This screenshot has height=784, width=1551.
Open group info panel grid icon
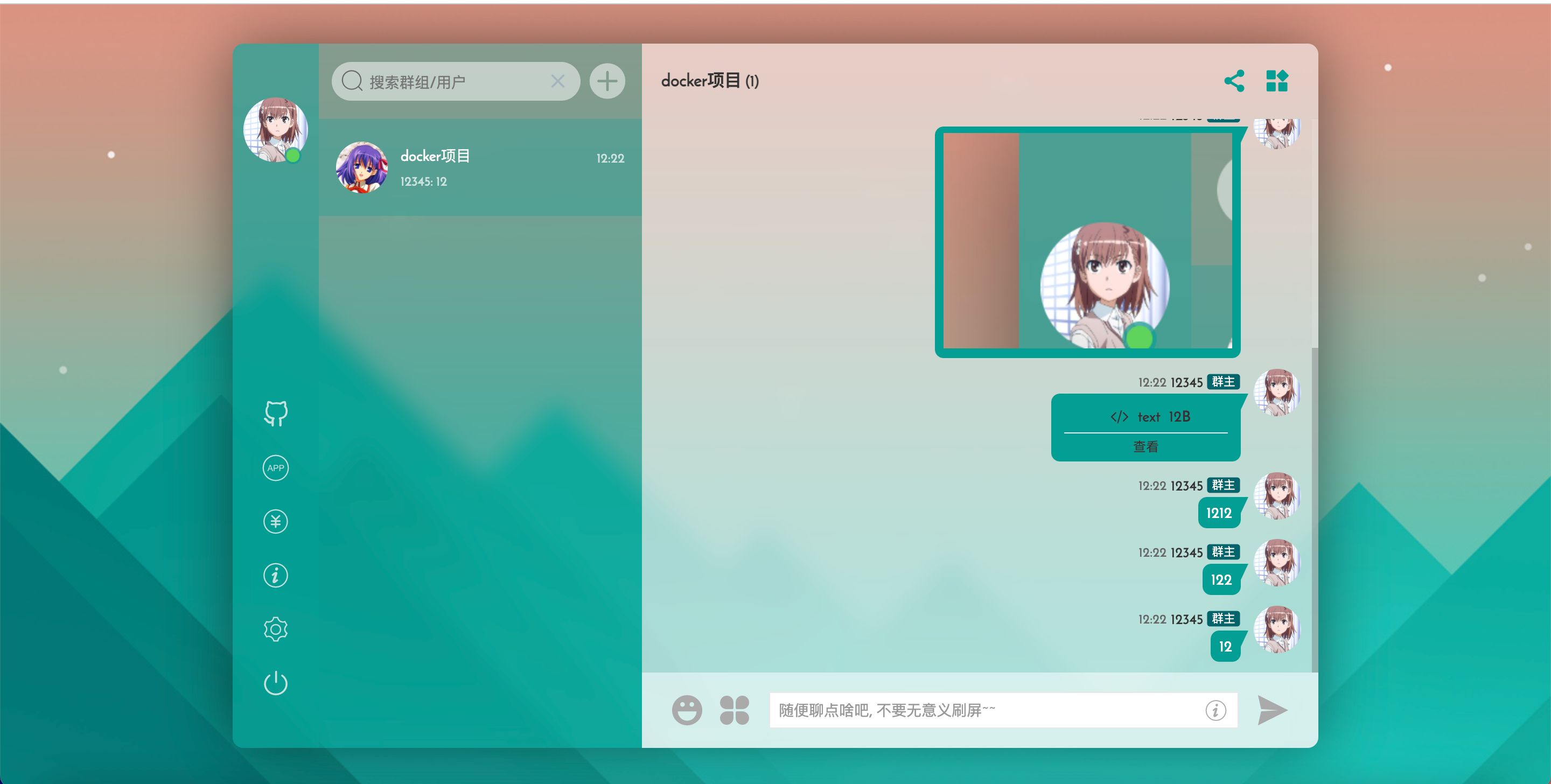click(x=1276, y=81)
